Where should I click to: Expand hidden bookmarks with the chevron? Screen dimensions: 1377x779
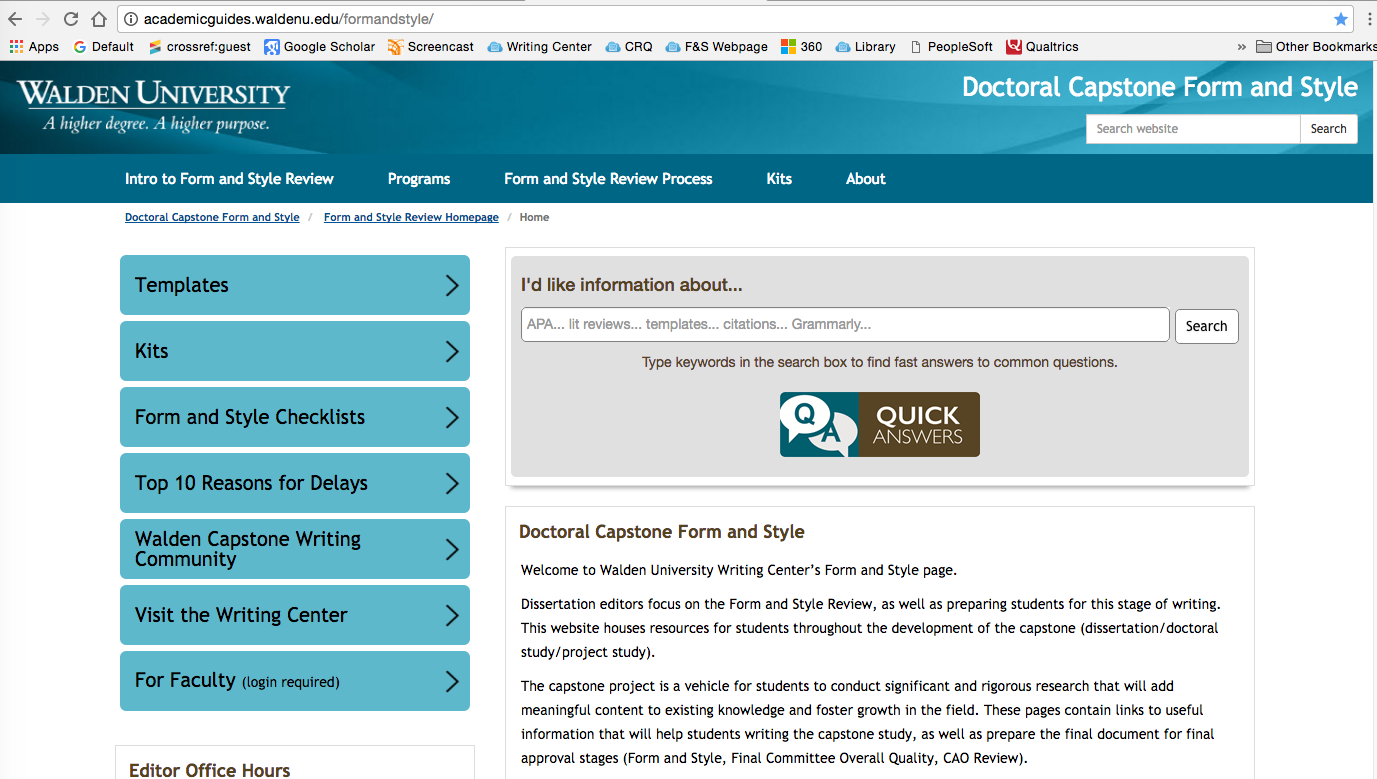click(1241, 46)
